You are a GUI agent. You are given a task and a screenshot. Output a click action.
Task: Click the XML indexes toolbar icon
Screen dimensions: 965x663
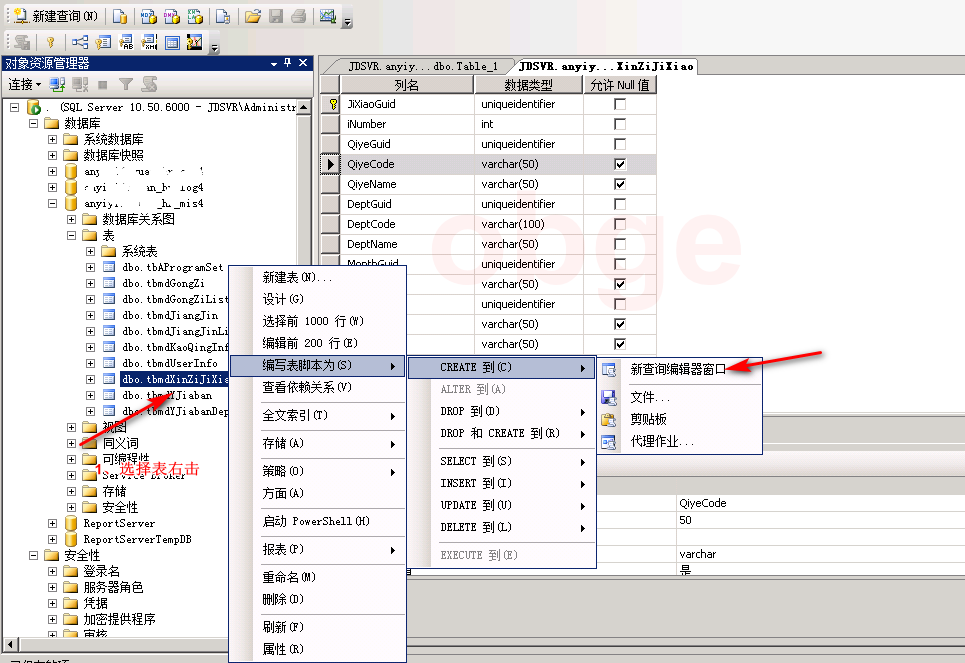[149, 42]
